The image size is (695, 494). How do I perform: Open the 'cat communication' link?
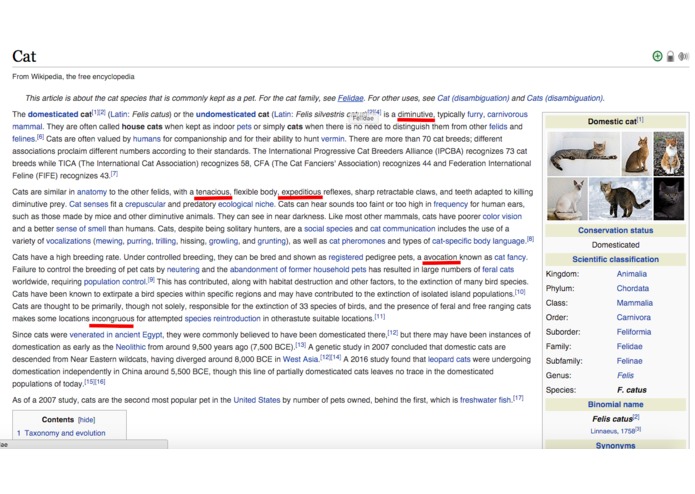[402, 229]
